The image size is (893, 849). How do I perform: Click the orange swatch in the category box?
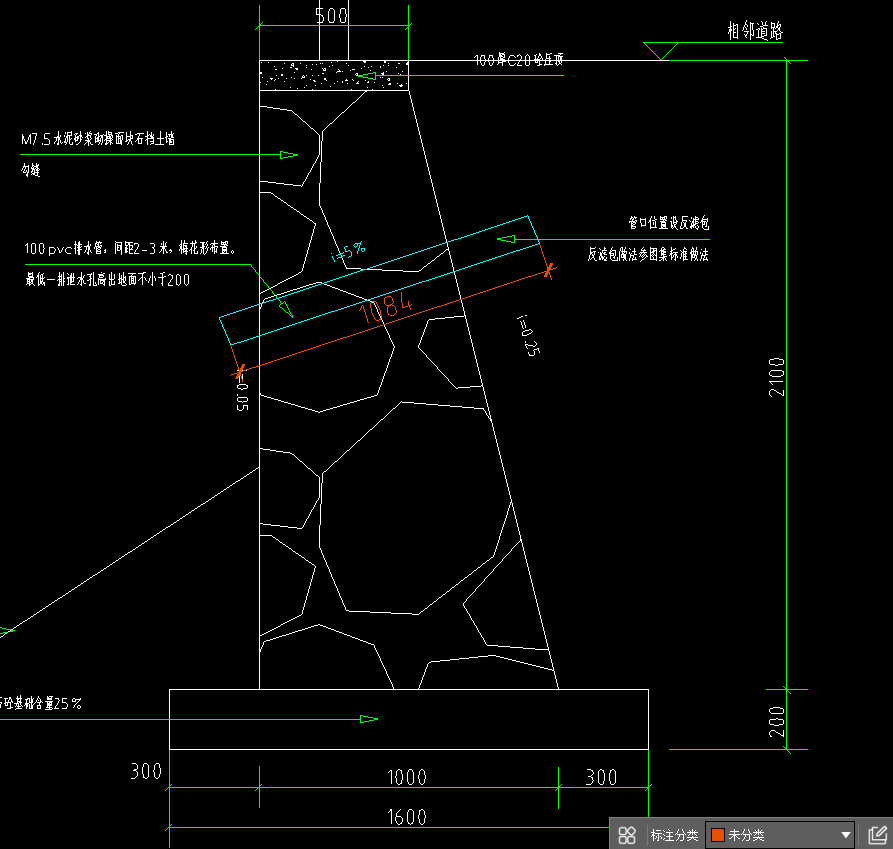pos(717,835)
